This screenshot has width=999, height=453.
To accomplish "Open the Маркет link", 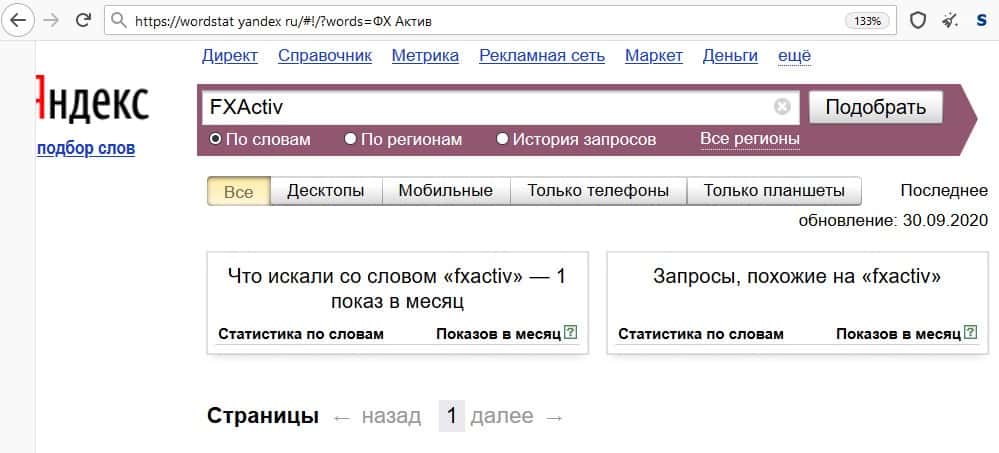I will 654,56.
